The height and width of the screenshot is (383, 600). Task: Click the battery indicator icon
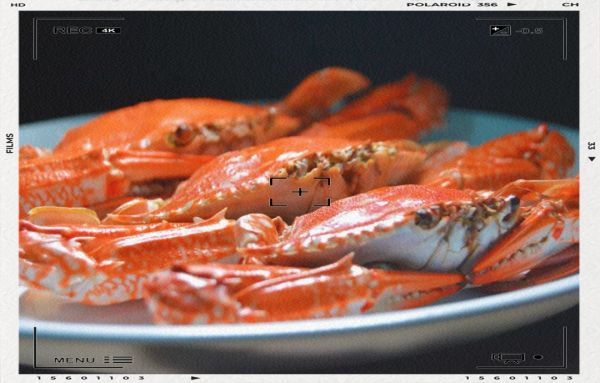tap(509, 358)
